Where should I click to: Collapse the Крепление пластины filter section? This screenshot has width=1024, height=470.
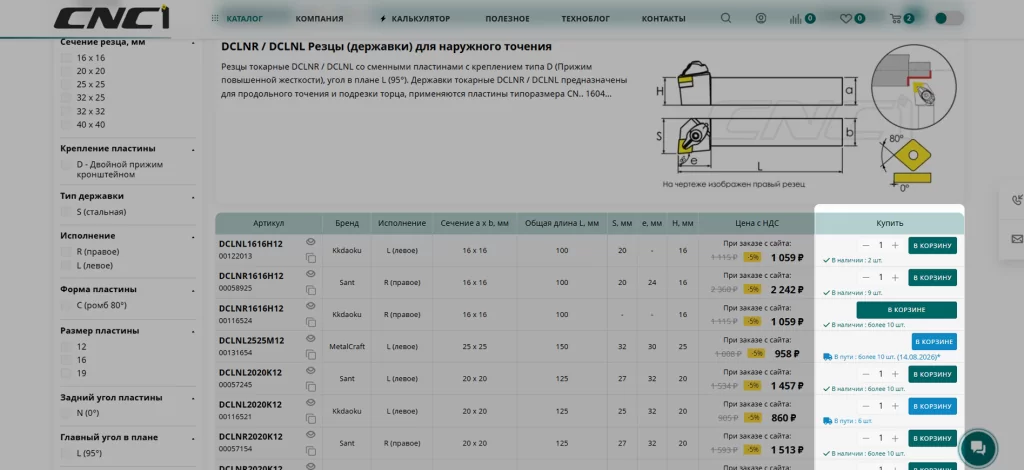tap(193, 149)
